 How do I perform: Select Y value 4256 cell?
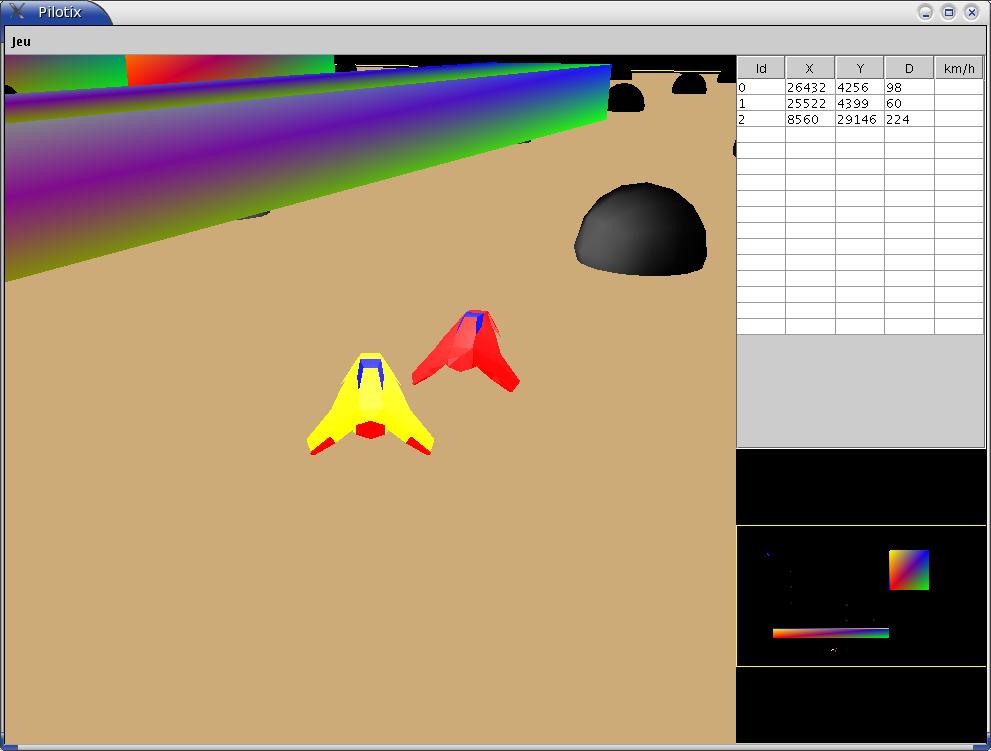pyautogui.click(x=860, y=87)
